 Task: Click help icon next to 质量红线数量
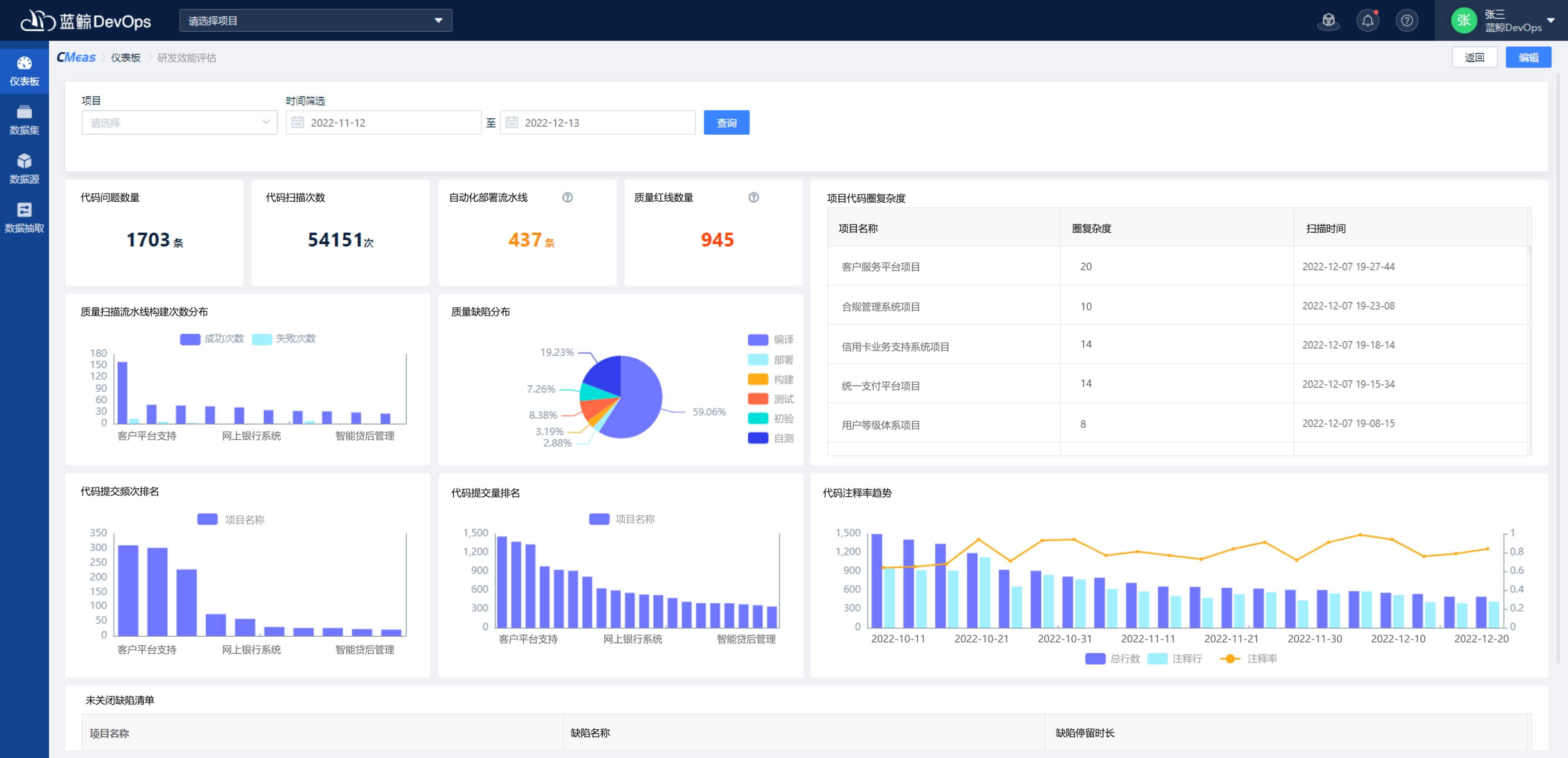[x=753, y=197]
